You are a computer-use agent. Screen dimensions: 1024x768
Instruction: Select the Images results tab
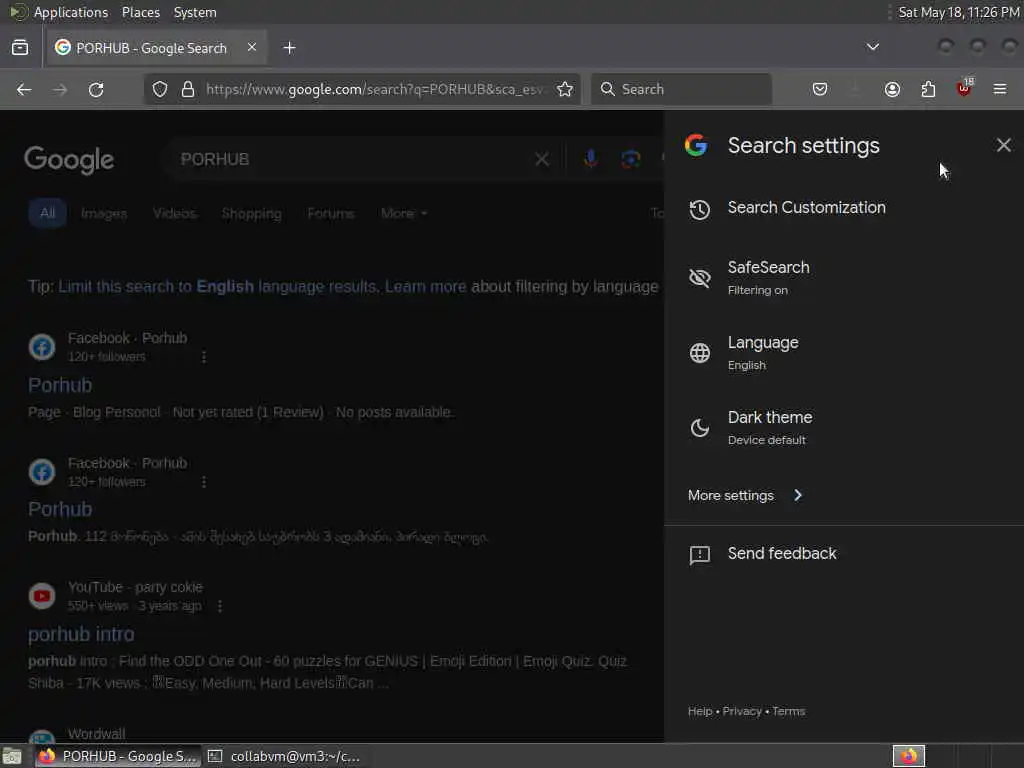104,213
